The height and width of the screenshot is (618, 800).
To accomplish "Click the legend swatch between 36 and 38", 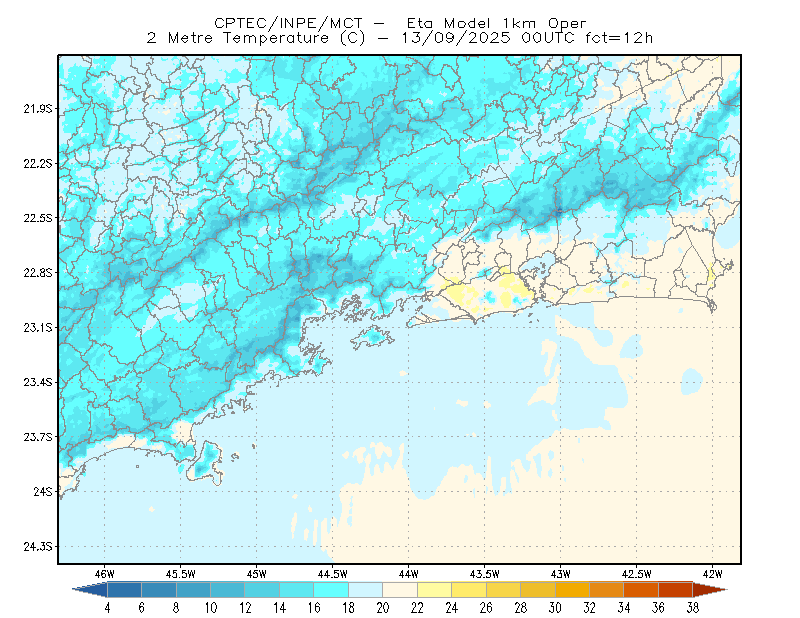I will pyautogui.click(x=676, y=589).
